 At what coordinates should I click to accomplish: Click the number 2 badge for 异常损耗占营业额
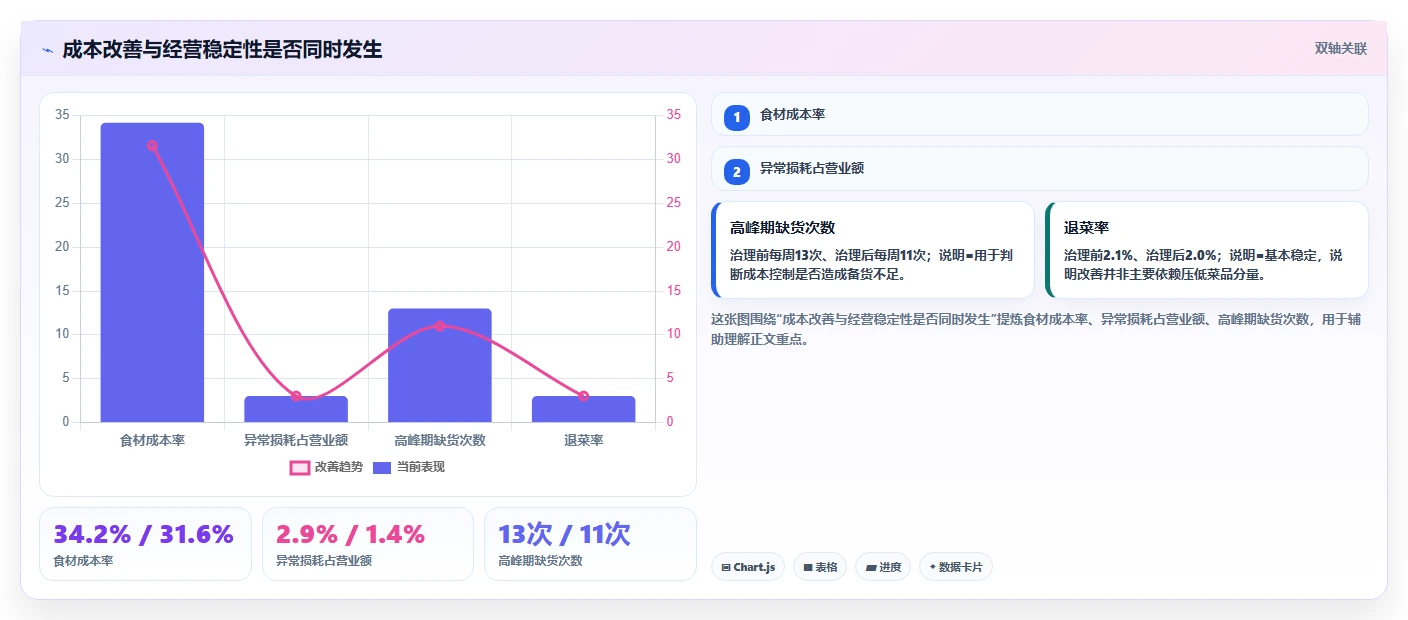pos(737,172)
